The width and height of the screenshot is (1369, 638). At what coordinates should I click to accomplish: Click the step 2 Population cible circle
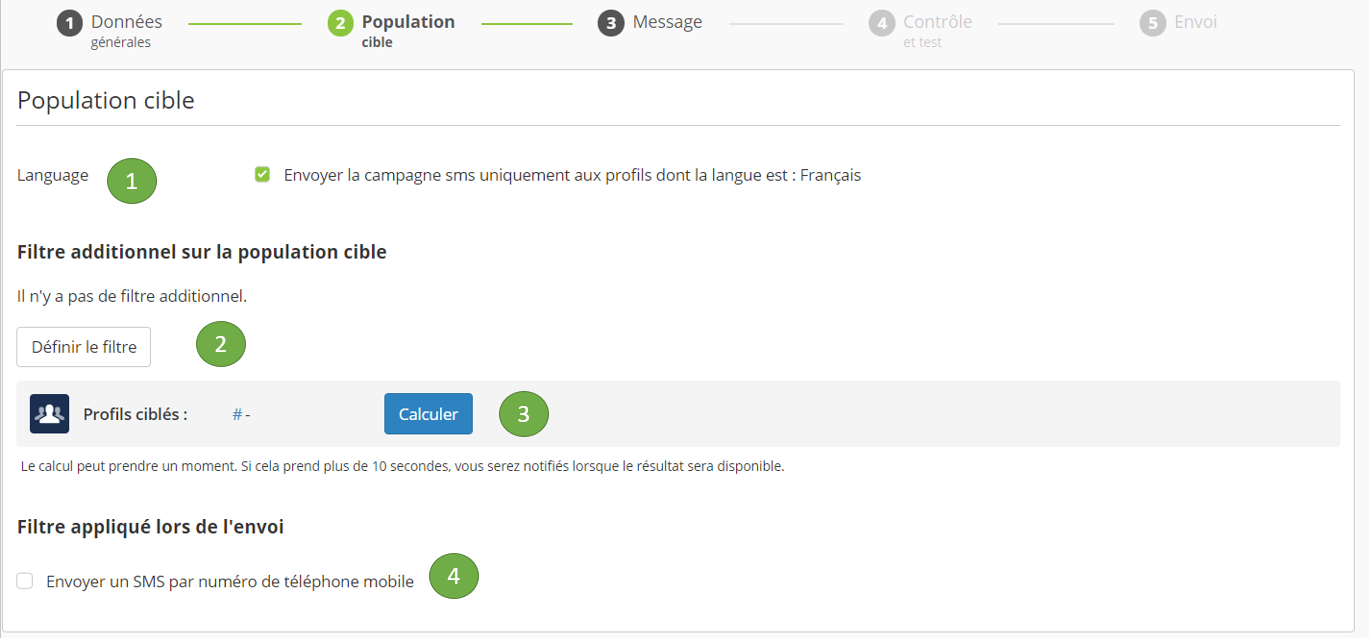click(340, 23)
